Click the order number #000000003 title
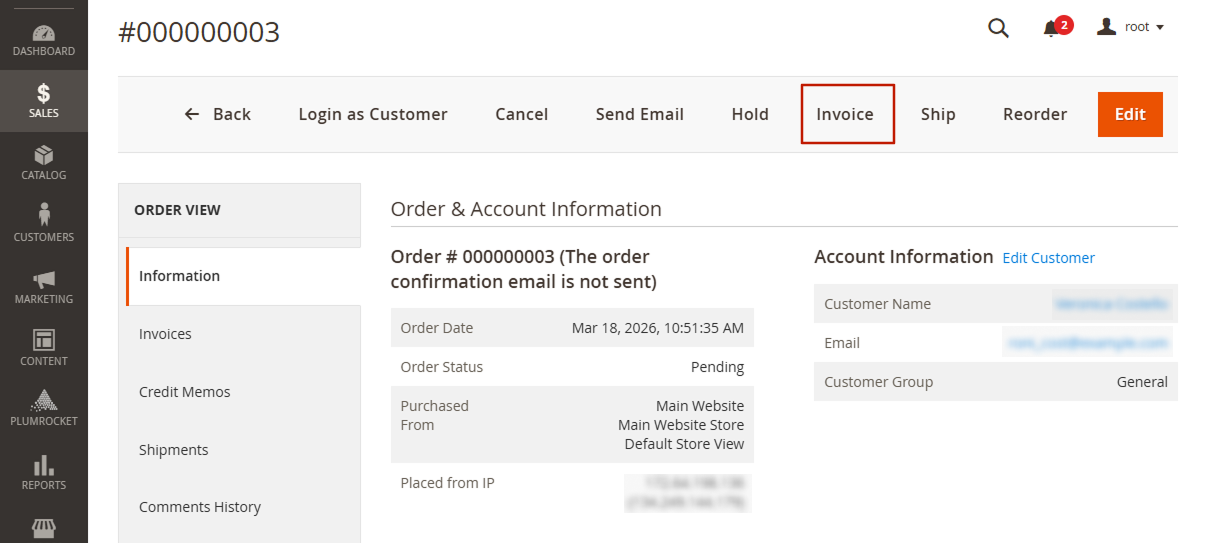 click(199, 32)
